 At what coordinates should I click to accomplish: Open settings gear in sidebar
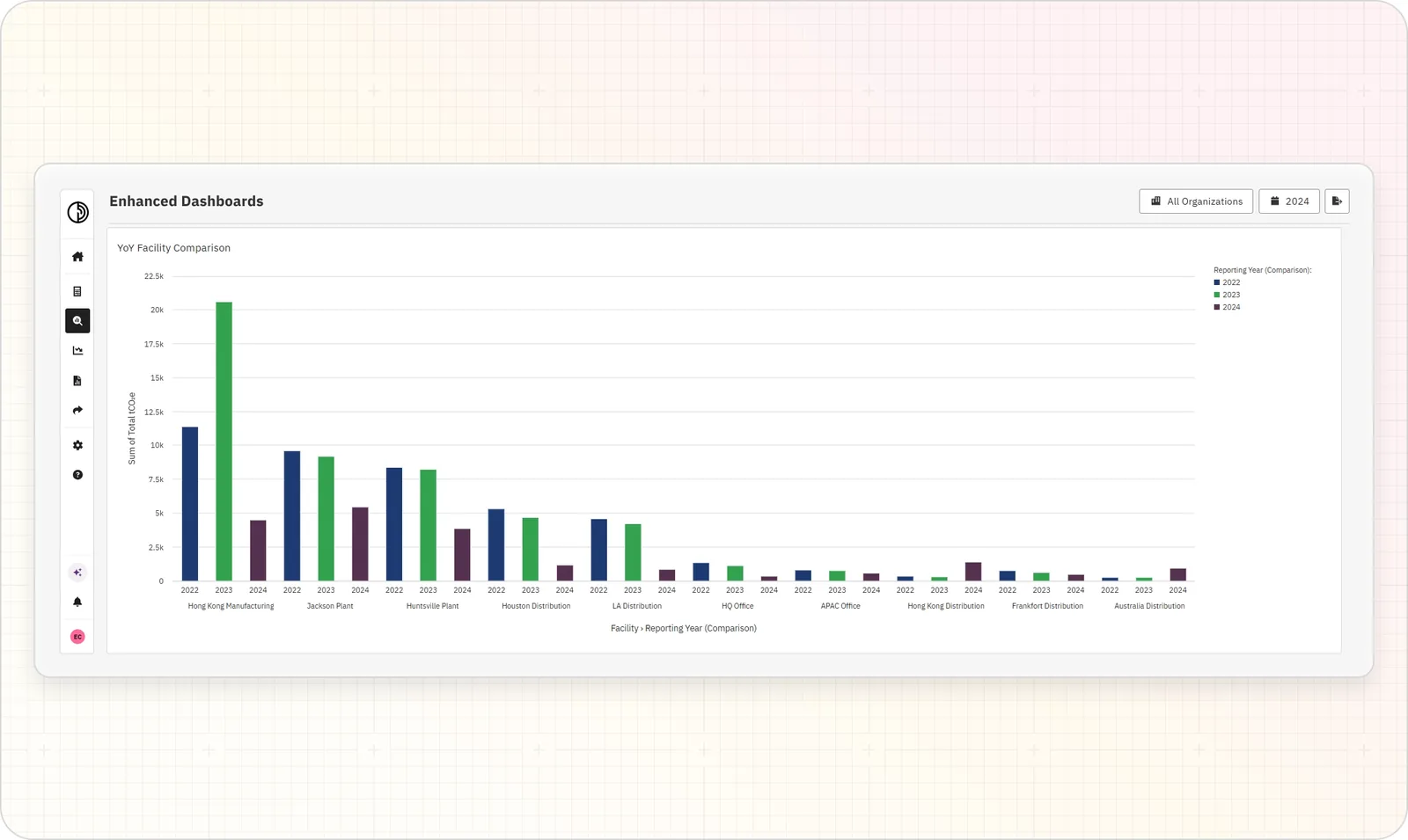point(77,446)
